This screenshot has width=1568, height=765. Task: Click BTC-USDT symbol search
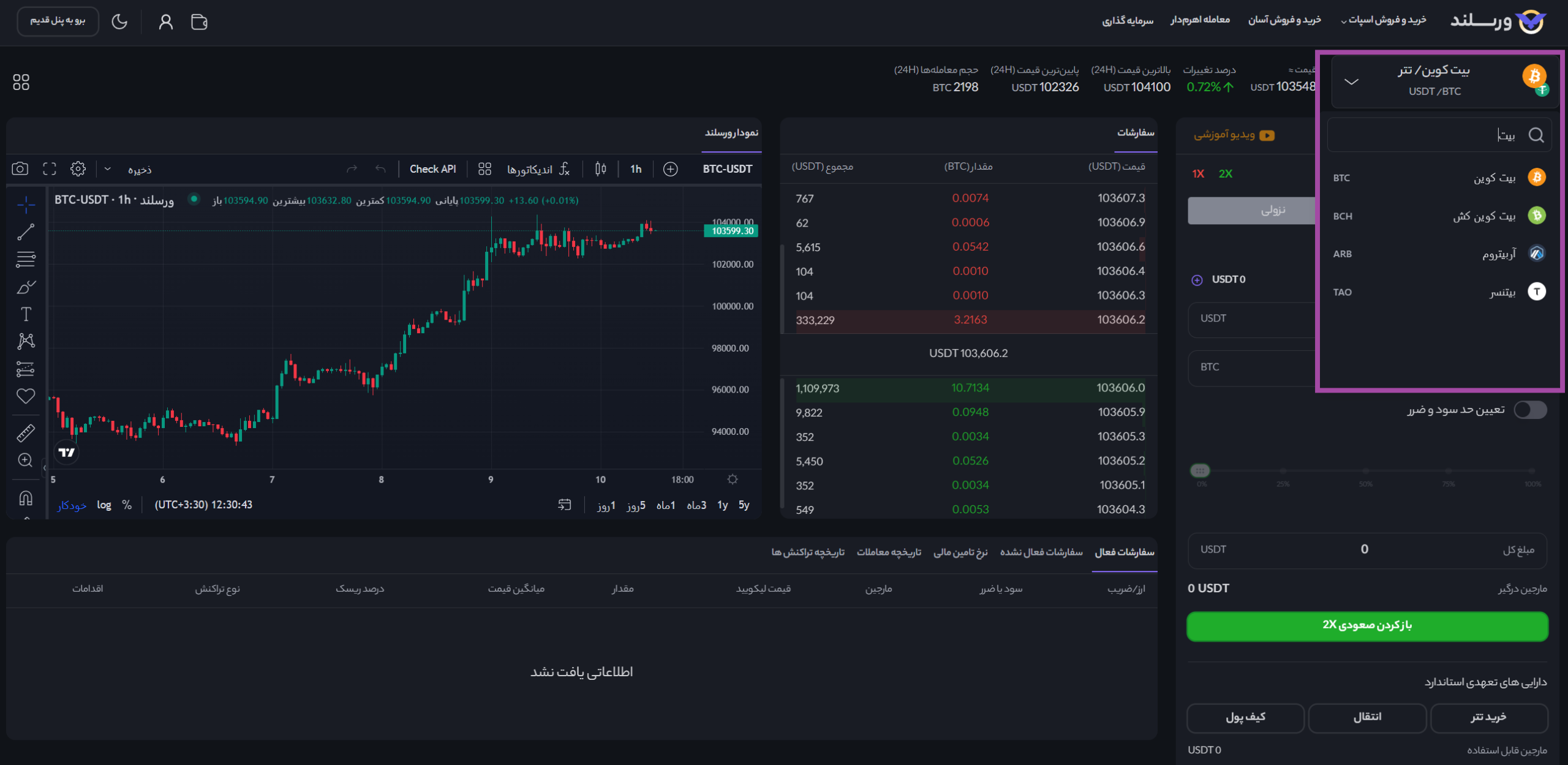[727, 169]
